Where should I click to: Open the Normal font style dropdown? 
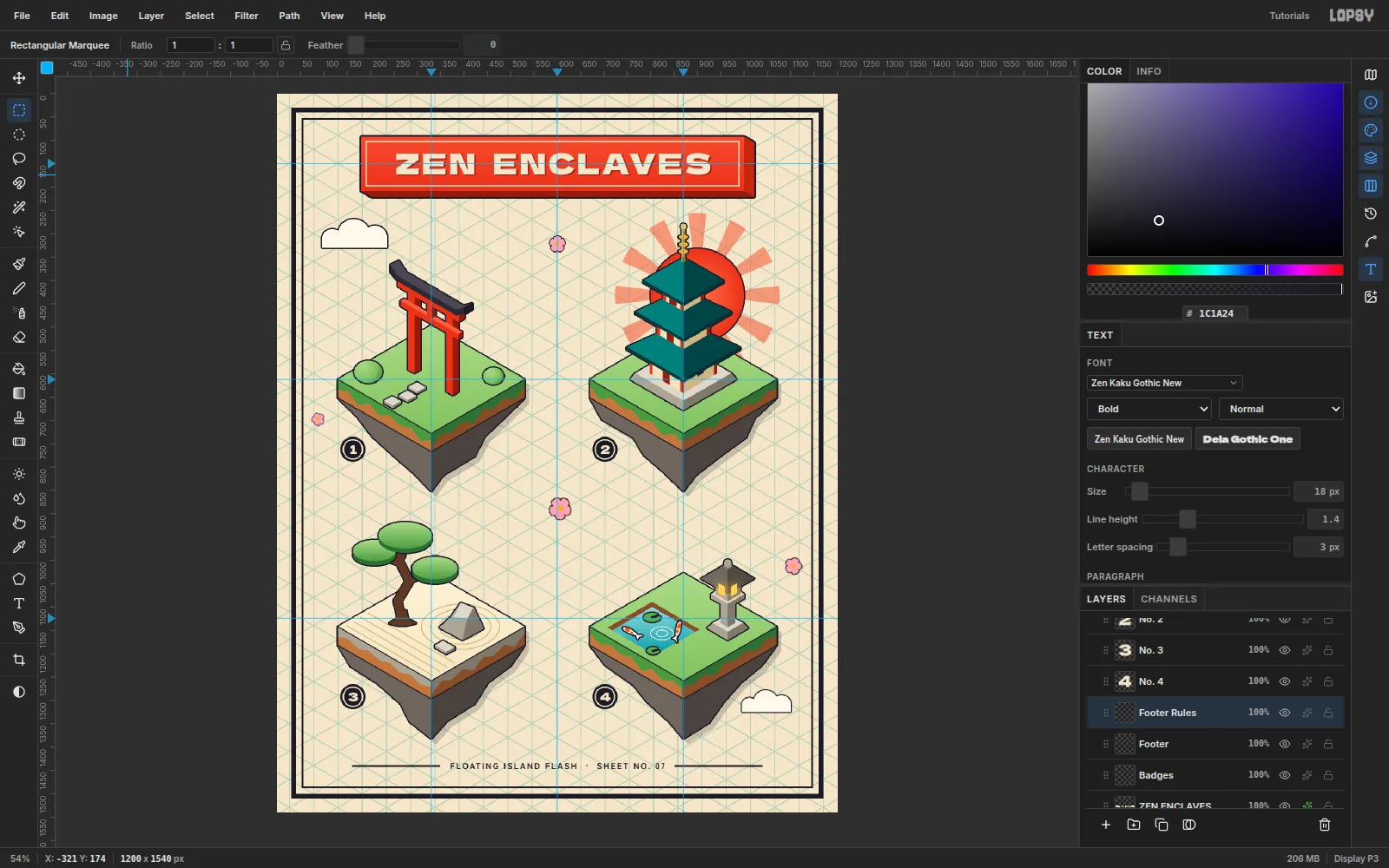(1280, 409)
